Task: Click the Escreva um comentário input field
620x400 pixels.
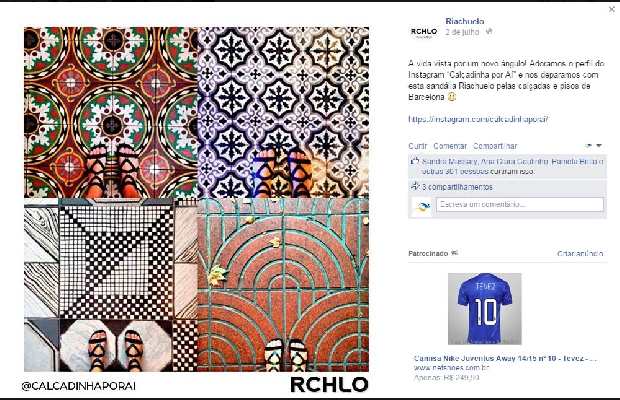Action: coord(520,204)
